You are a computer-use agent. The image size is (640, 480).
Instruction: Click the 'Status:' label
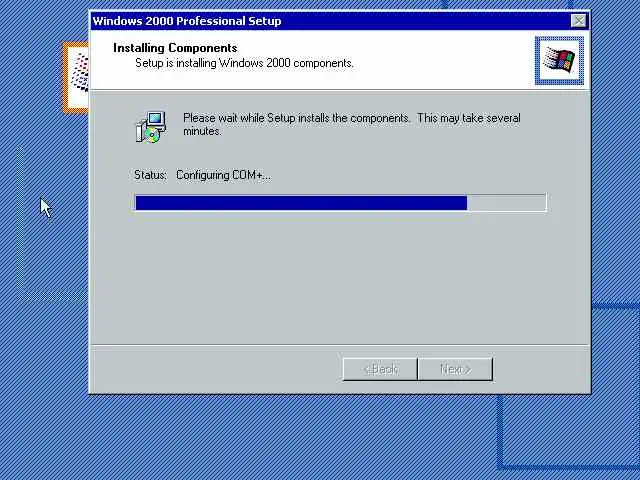150,175
